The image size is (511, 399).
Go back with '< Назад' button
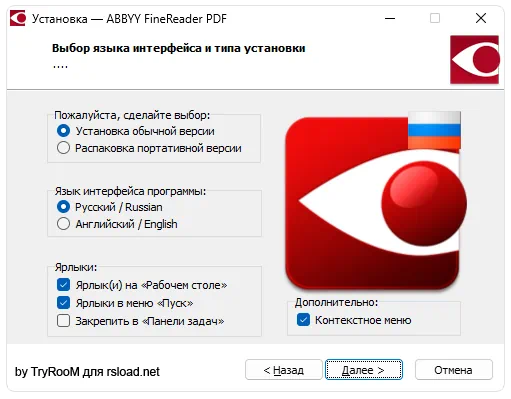pos(284,370)
